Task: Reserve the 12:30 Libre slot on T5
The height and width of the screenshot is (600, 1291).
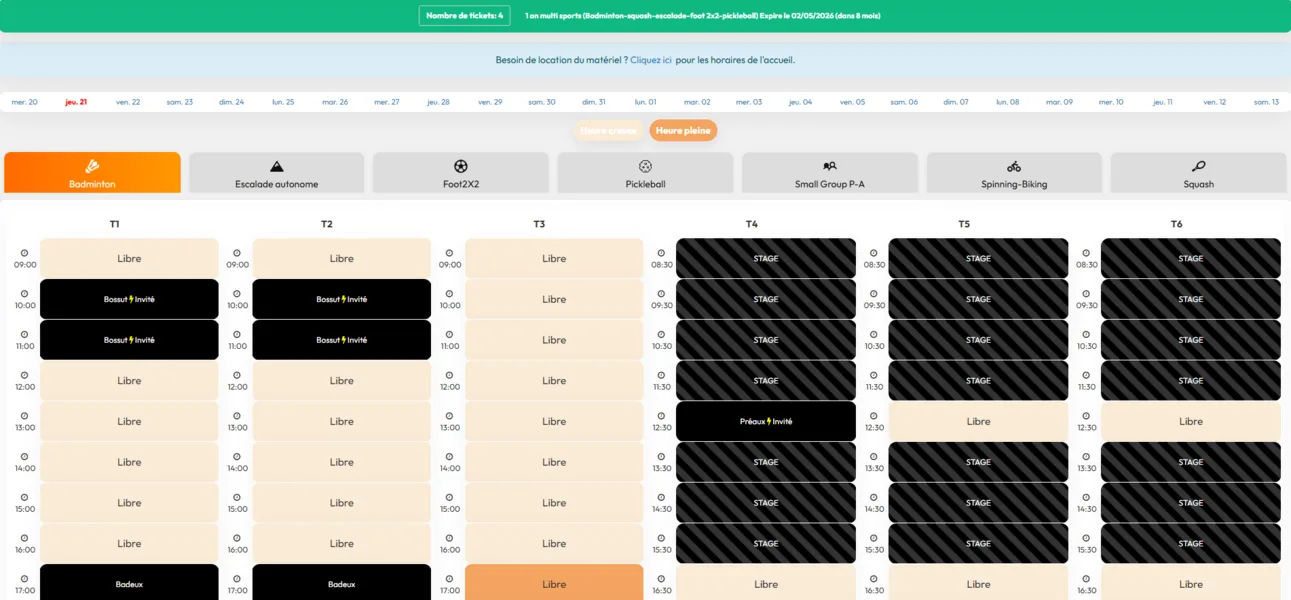Action: [978, 421]
